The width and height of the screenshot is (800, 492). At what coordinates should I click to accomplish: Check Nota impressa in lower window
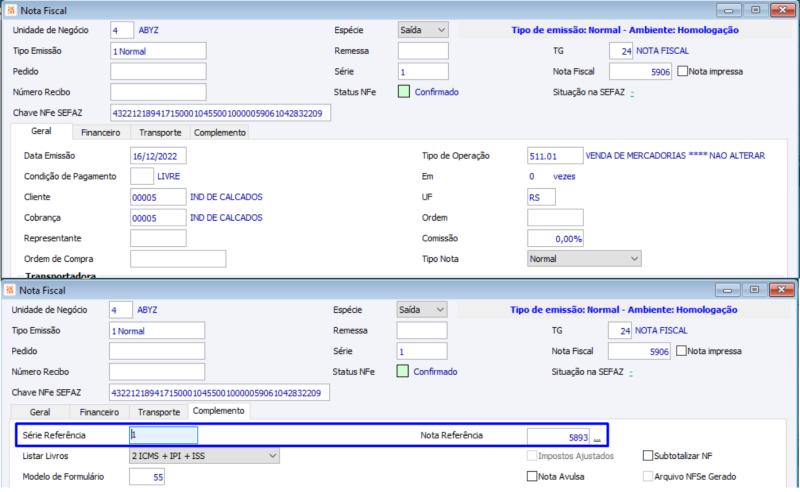tap(681, 351)
